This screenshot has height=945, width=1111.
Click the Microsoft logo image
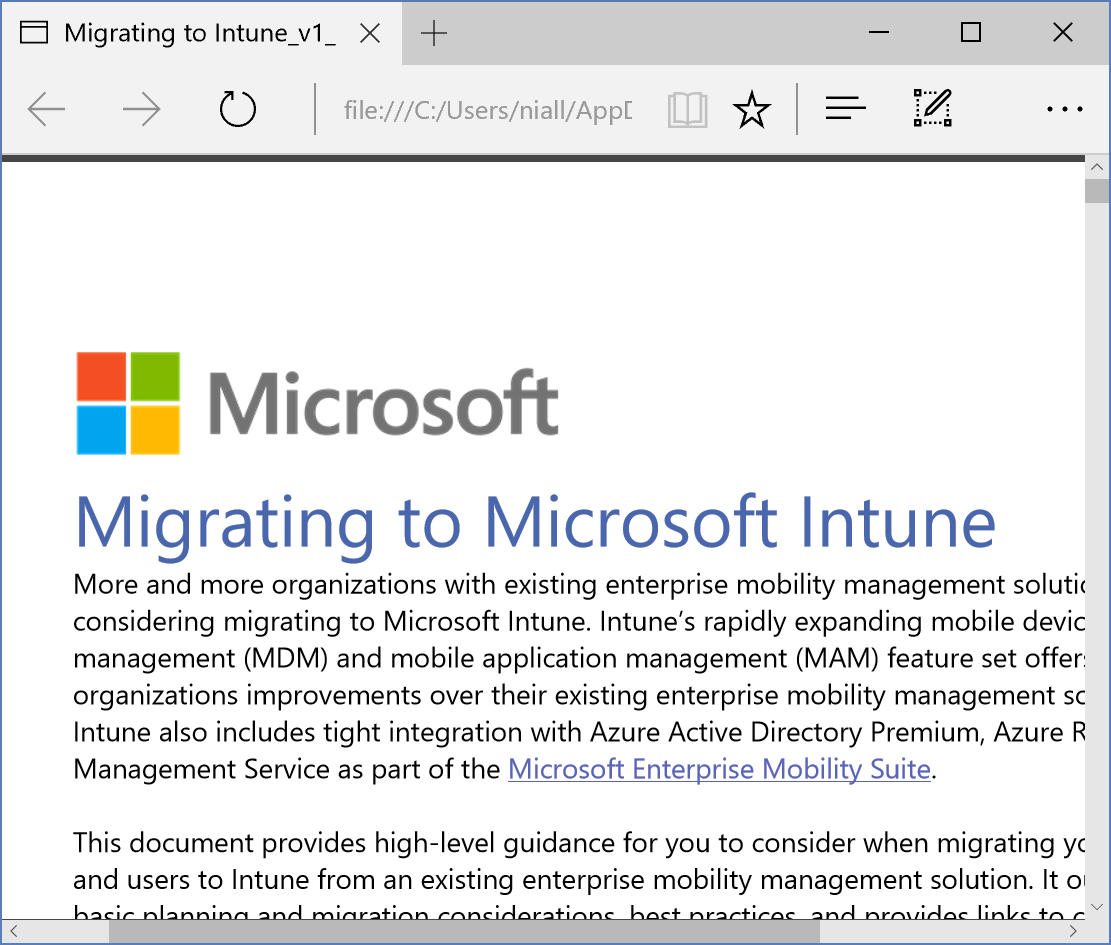(x=317, y=403)
